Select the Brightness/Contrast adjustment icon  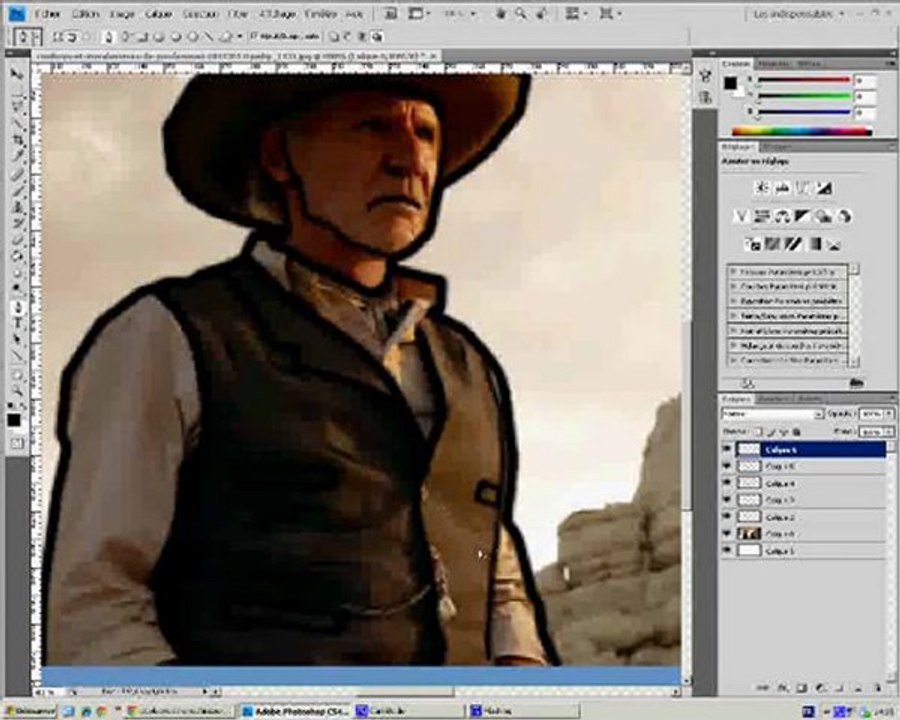pyautogui.click(x=762, y=187)
